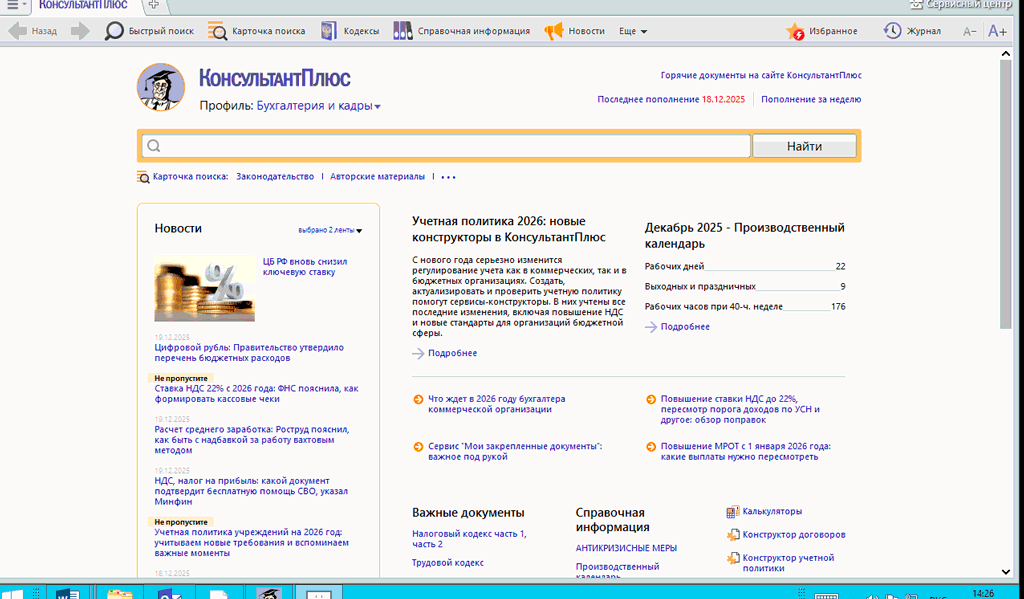Click the ЦБ РФ news coins thumbnail
Screen dimensions: 1024x599
coord(204,287)
